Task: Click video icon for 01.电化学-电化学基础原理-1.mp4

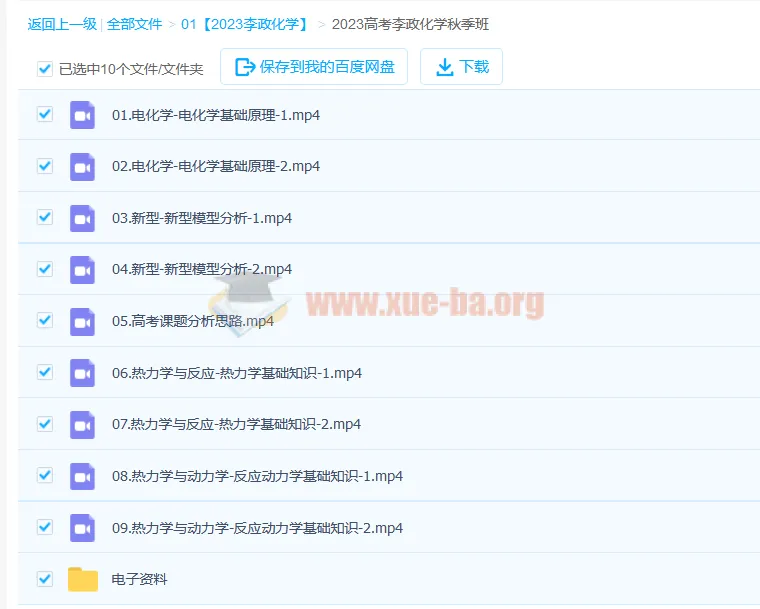Action: click(x=82, y=115)
